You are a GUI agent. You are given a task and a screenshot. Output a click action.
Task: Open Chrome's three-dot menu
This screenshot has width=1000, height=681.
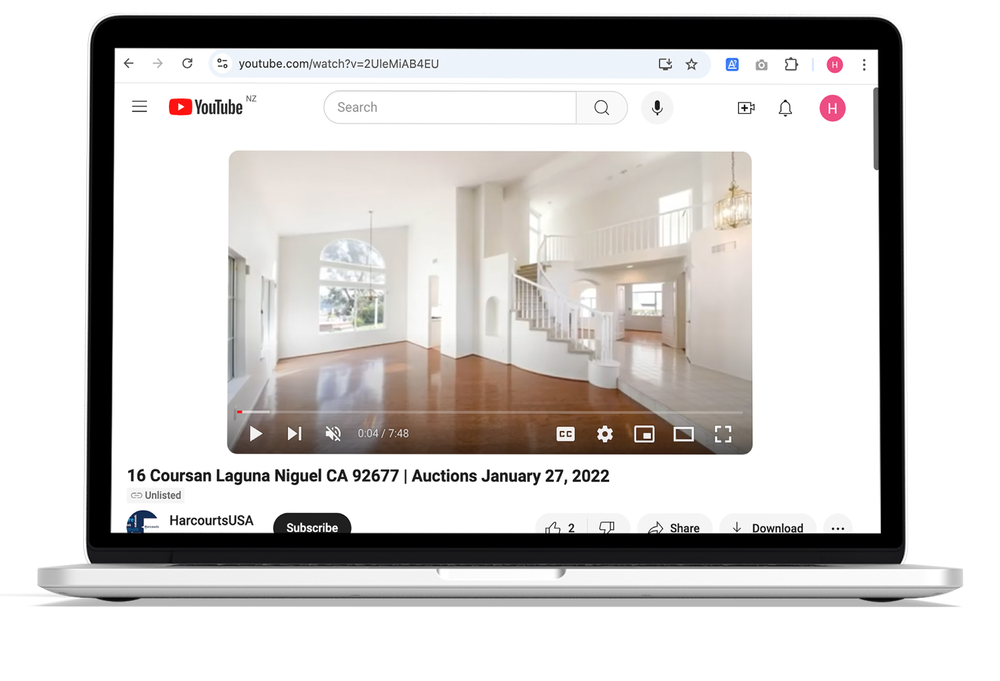pyautogui.click(x=864, y=64)
